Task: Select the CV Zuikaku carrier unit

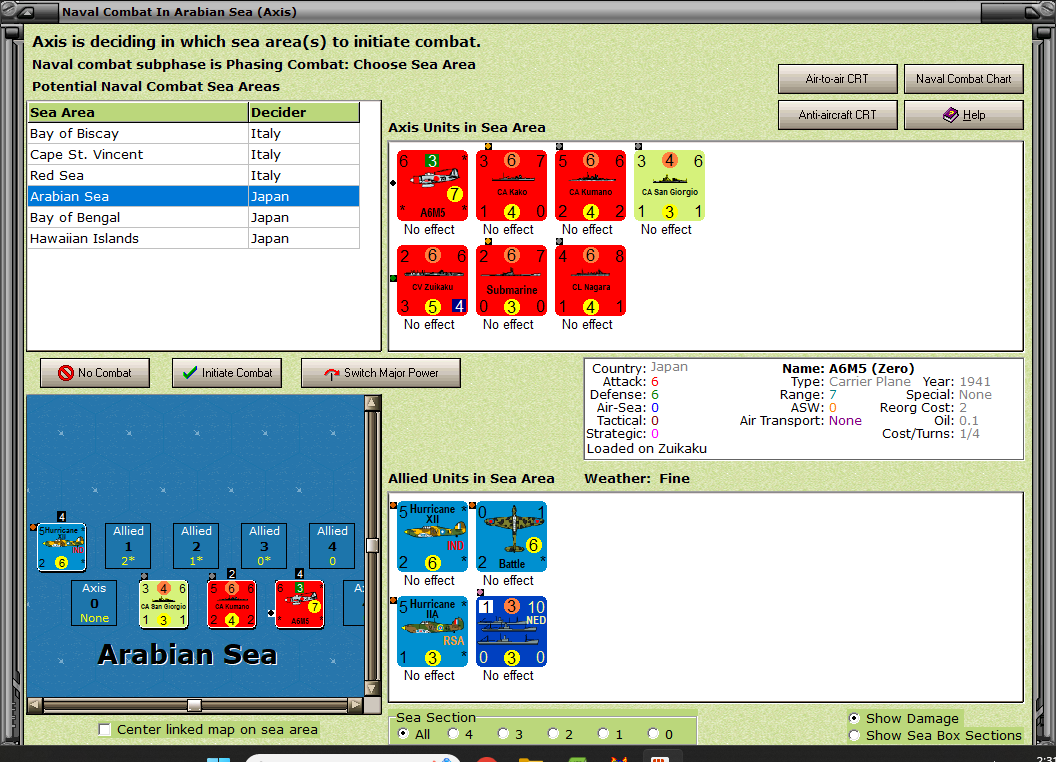Action: click(x=432, y=280)
